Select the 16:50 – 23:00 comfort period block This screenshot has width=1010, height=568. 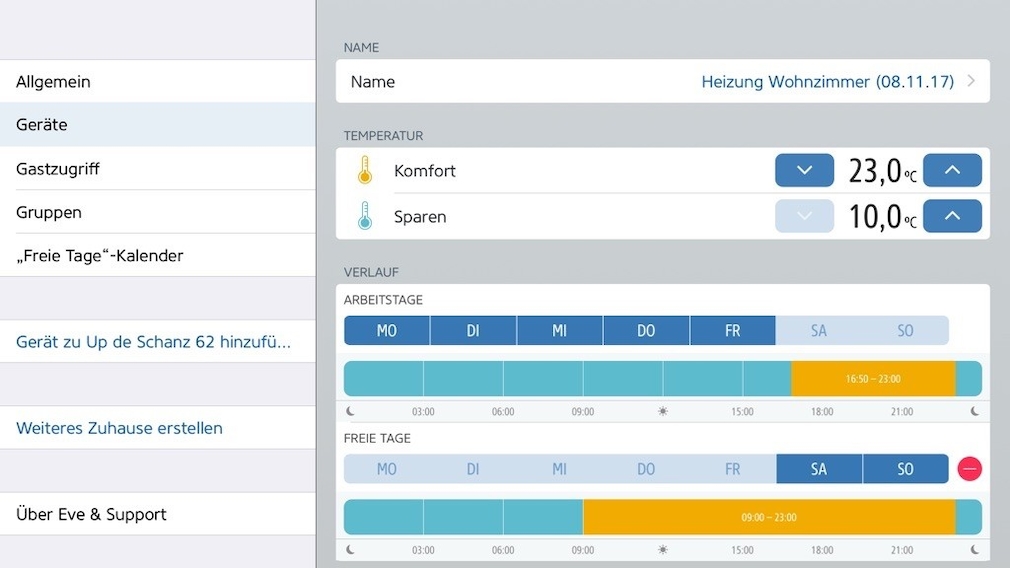[873, 379]
